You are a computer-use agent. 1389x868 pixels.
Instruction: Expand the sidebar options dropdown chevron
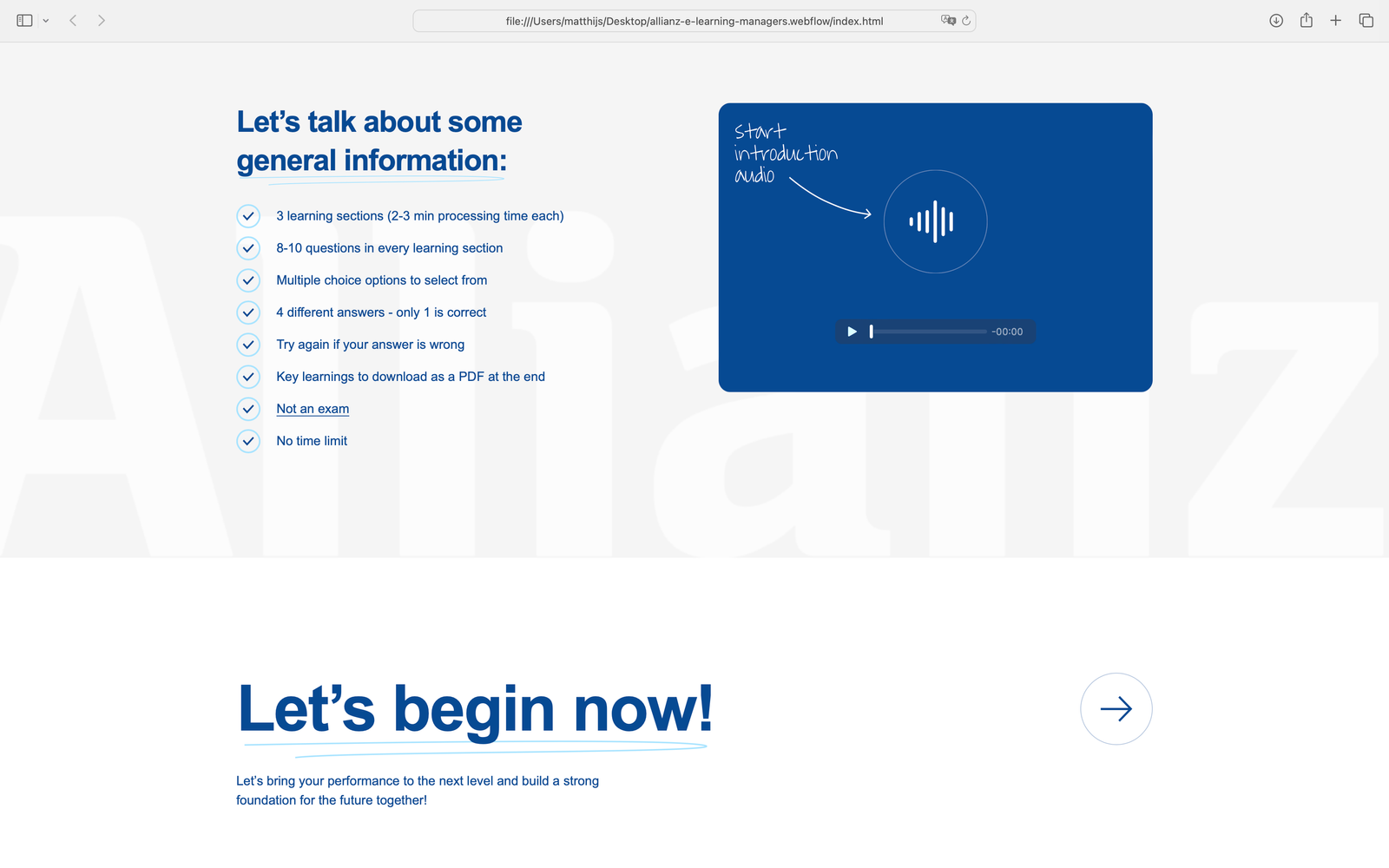coord(46,21)
